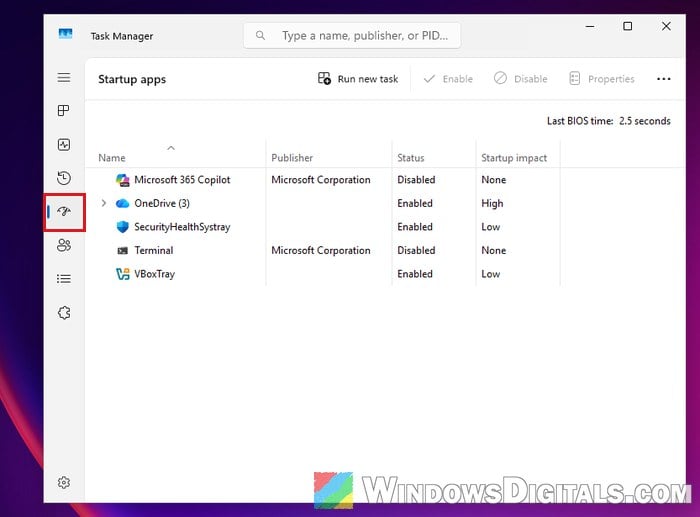700x517 pixels.
Task: Click the Microsoft 365 Copilot icon
Action: (122, 180)
